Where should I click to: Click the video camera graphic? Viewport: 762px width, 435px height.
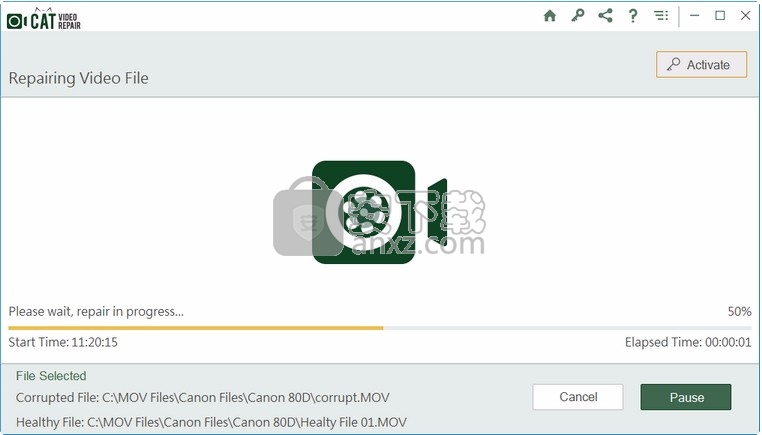(x=379, y=212)
